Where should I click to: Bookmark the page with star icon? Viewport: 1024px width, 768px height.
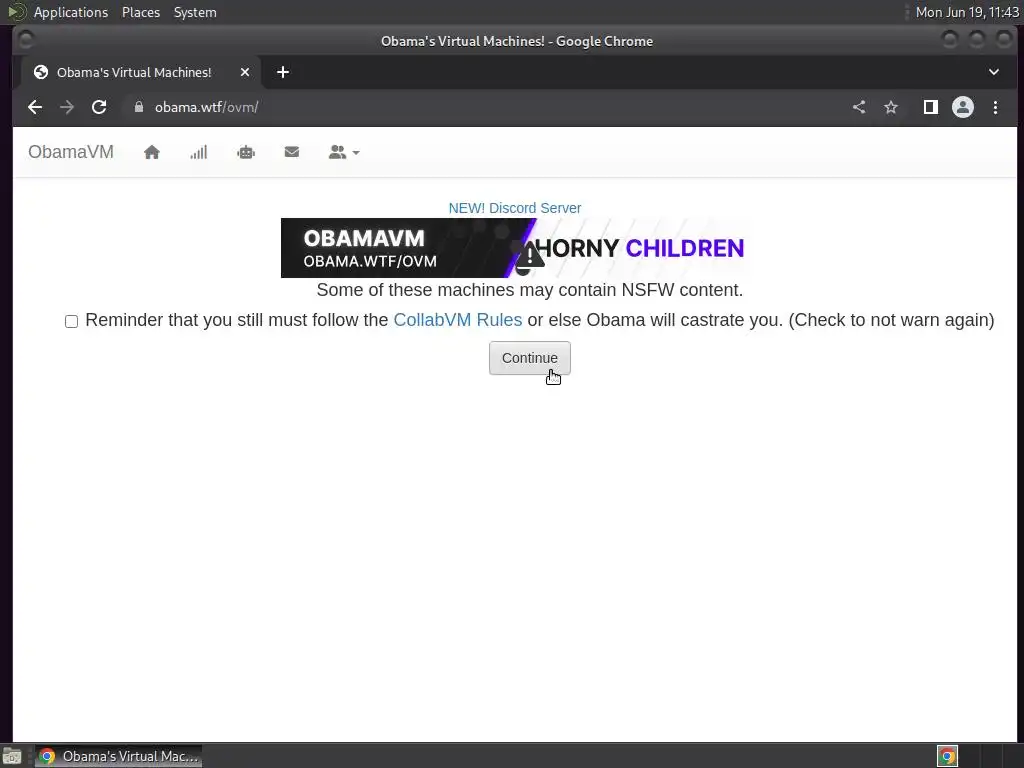pos(891,107)
